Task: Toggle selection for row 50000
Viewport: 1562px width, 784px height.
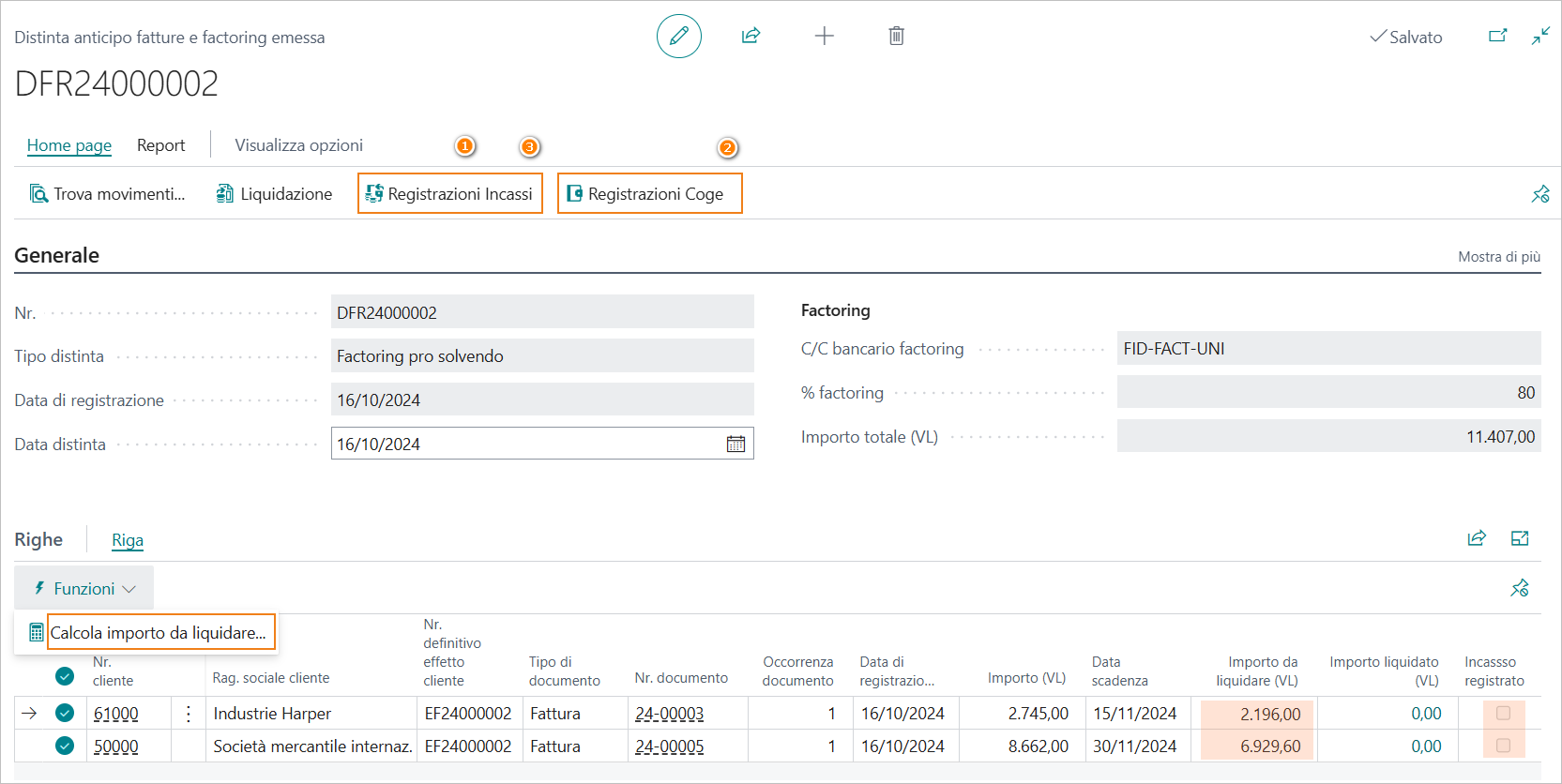Action: tap(65, 746)
